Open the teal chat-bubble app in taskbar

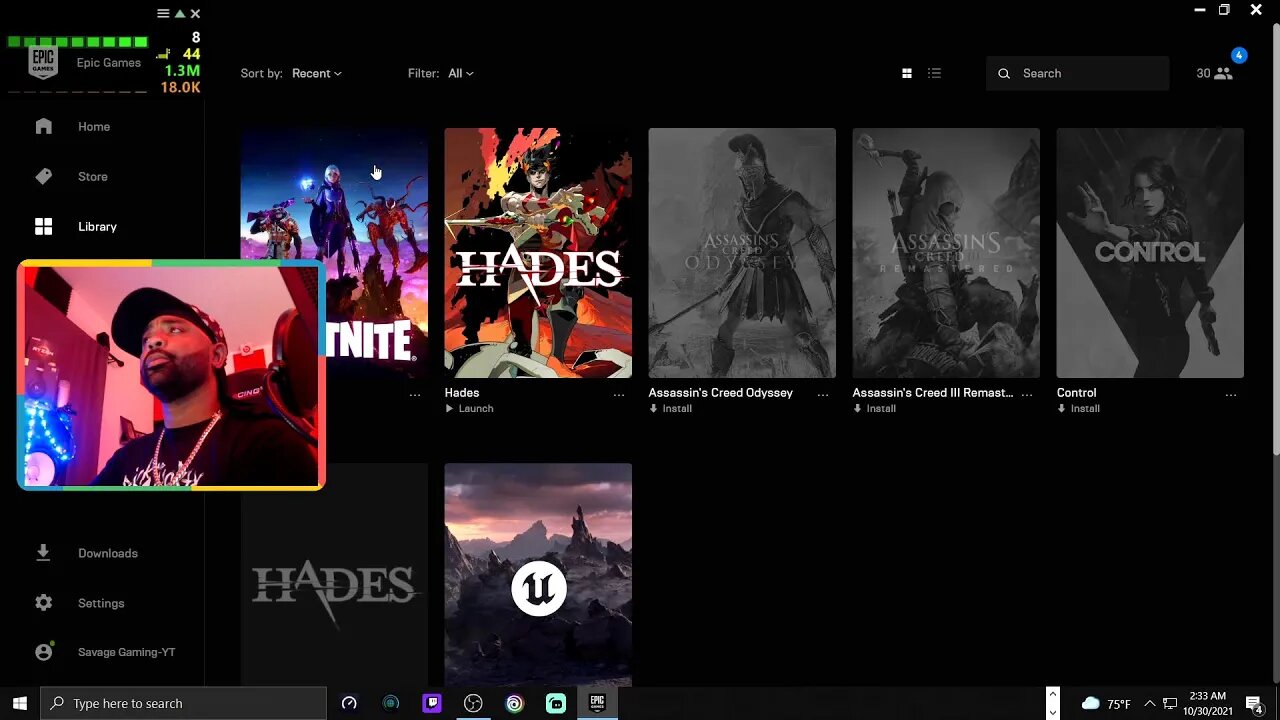[556, 703]
